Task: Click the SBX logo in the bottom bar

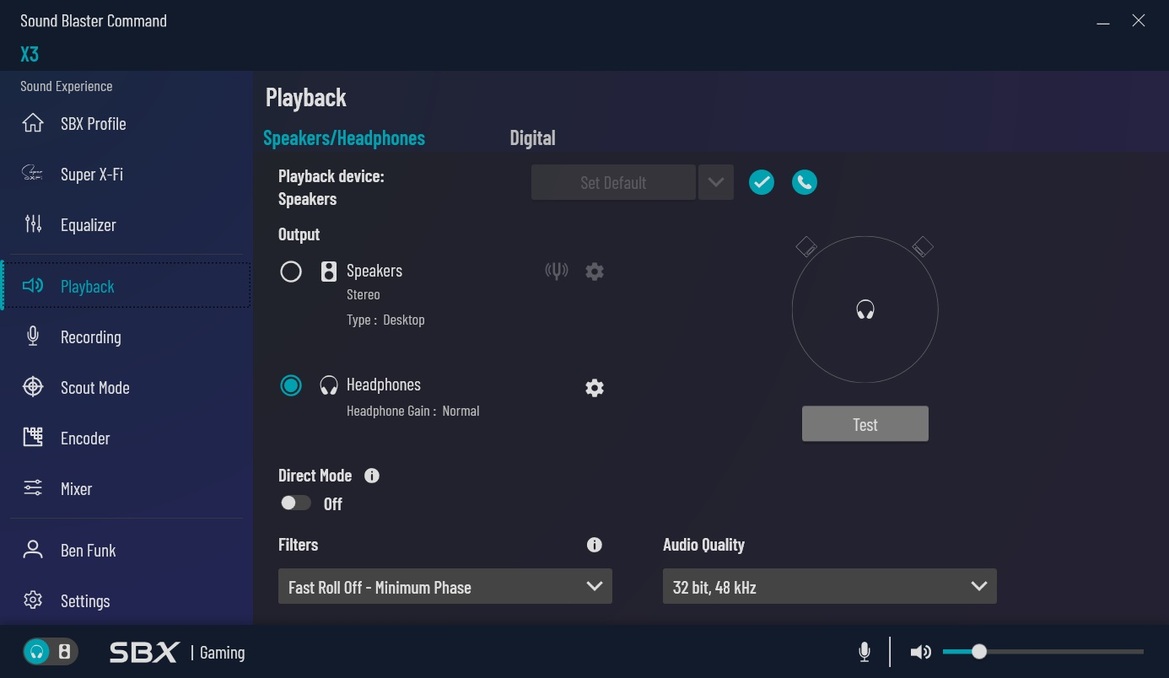Action: coord(144,653)
